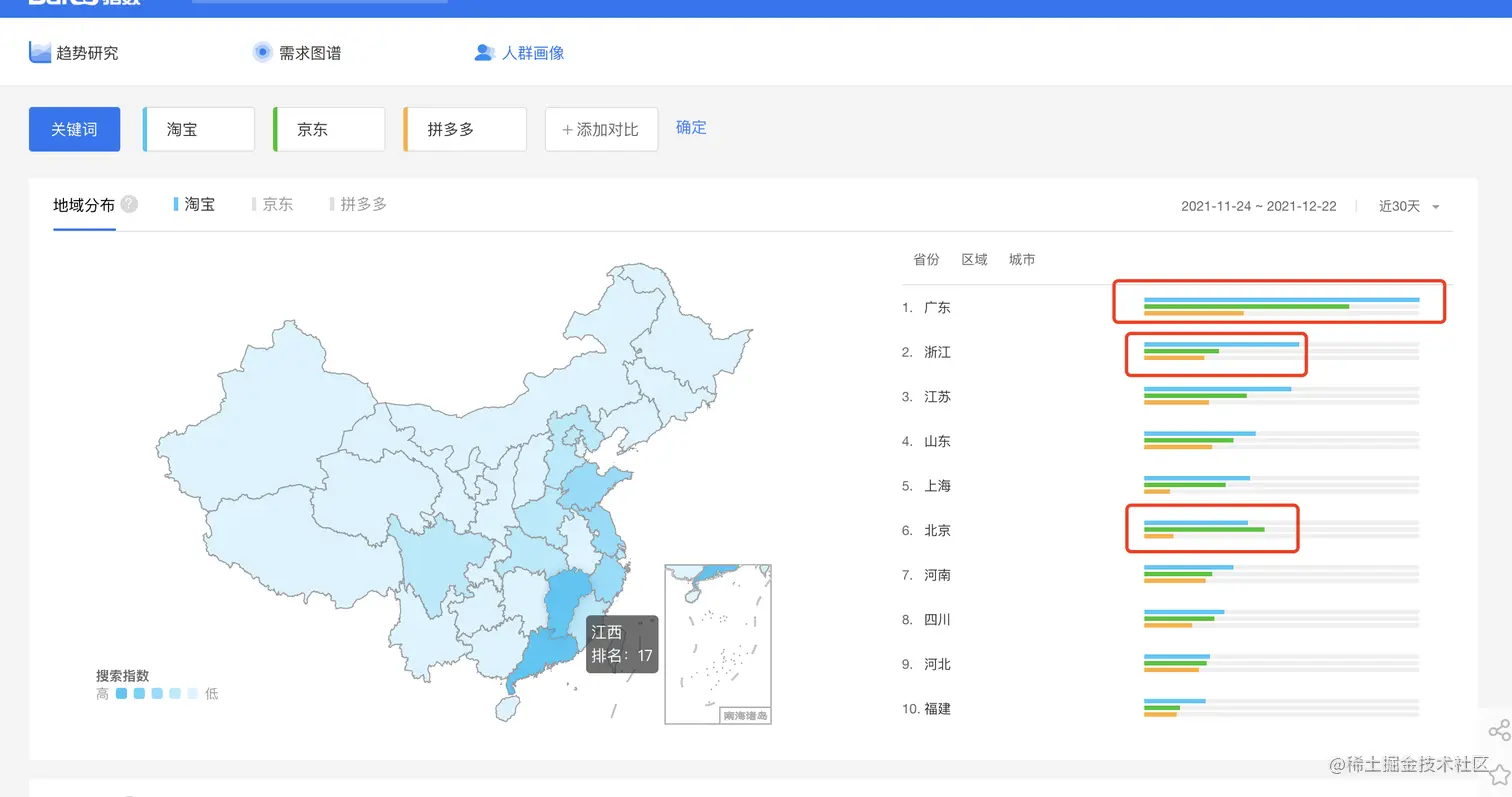Click 上海 in the ranking list
Viewport: 1512px width, 797px height.
click(x=937, y=486)
